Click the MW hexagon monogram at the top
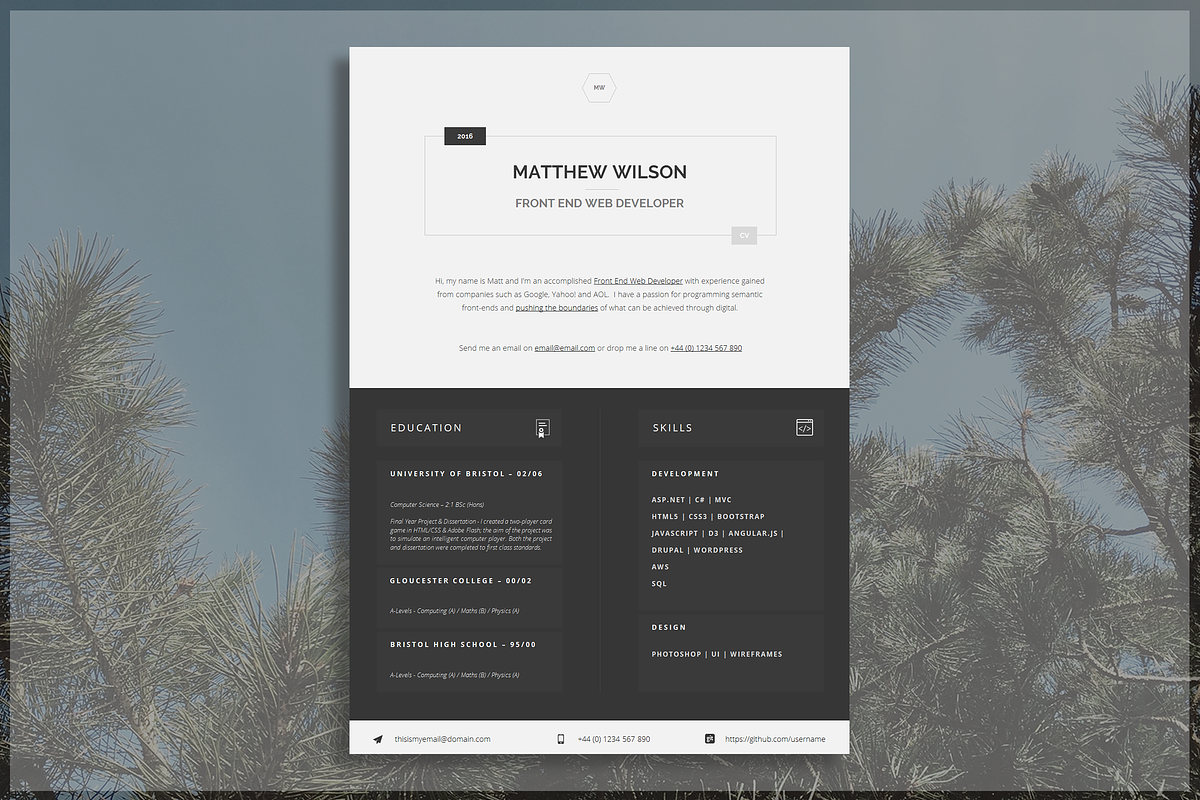The width and height of the screenshot is (1200, 800). pos(599,88)
